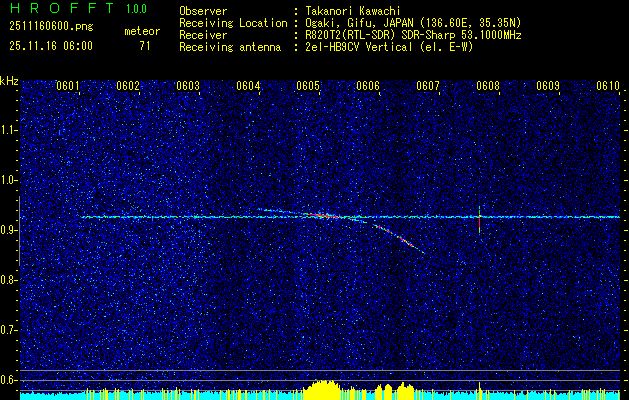The width and height of the screenshot is (629, 400).
Task: Click the meteor count value 71
Action: tap(145, 46)
